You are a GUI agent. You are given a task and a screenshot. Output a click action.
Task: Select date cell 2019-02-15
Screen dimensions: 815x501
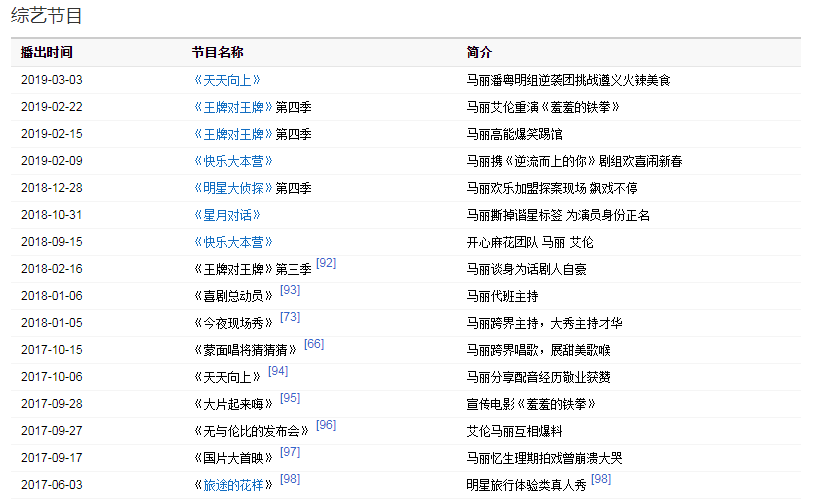[x=51, y=134]
